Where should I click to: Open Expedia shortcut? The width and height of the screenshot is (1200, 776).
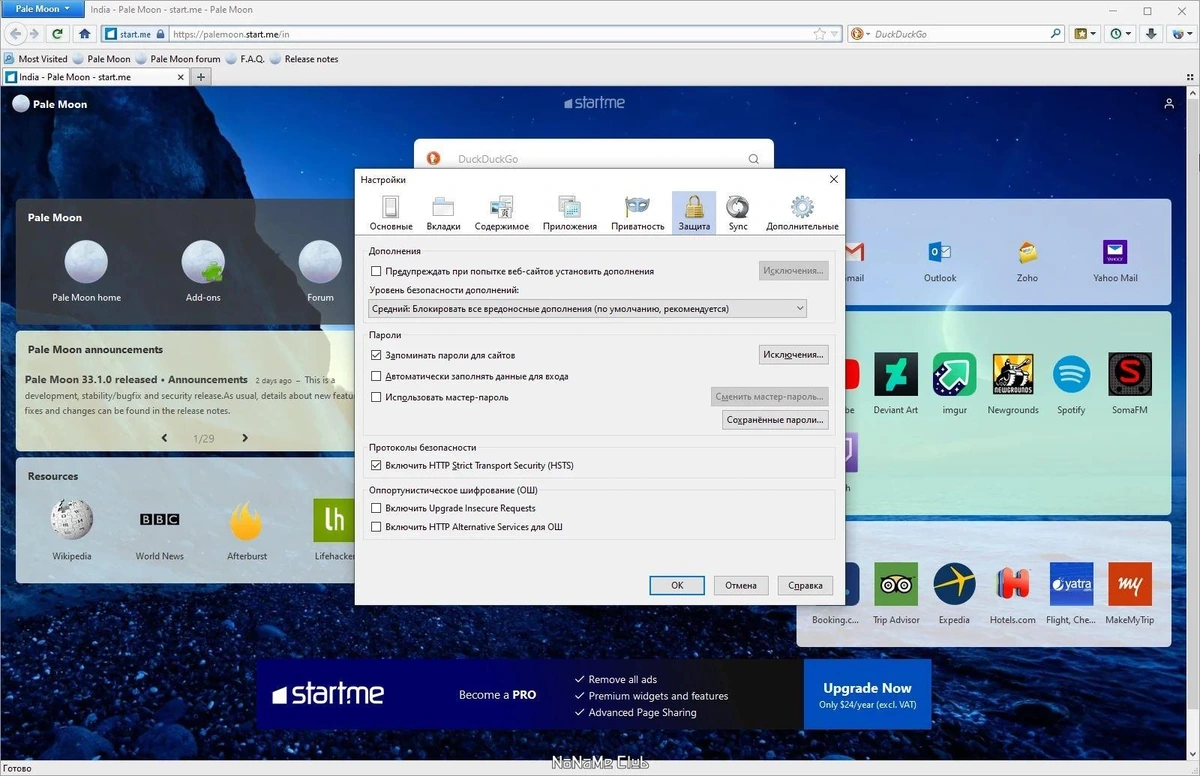954,584
